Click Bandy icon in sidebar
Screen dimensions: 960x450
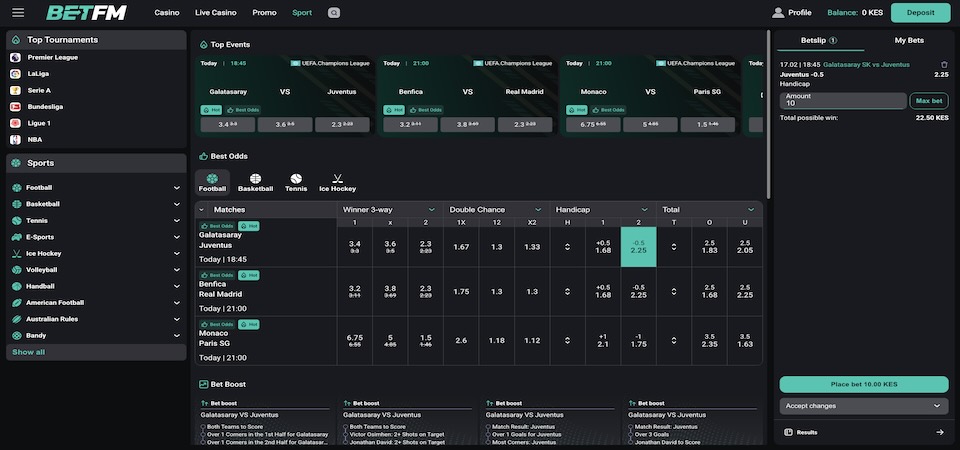pos(17,336)
